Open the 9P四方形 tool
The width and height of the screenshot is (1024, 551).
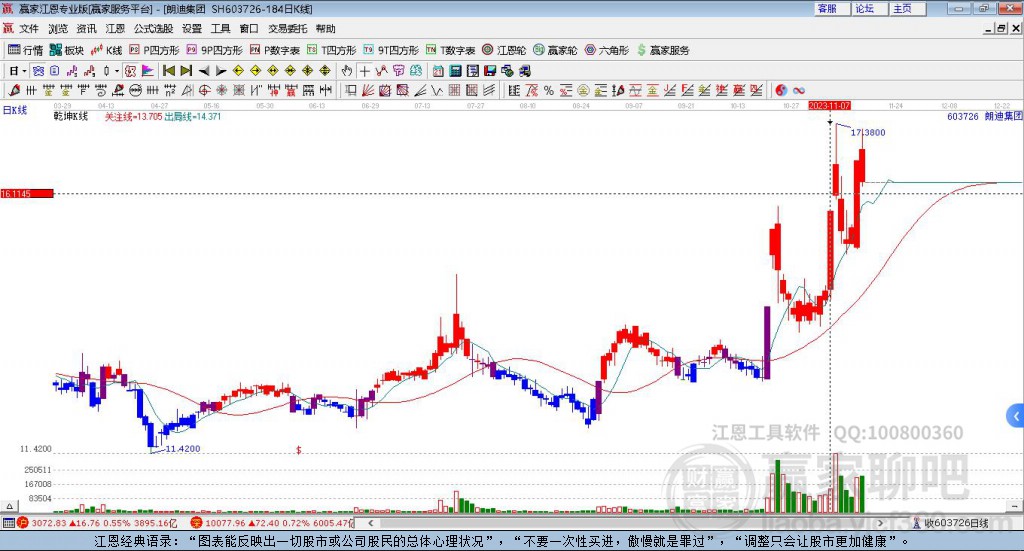[x=214, y=50]
